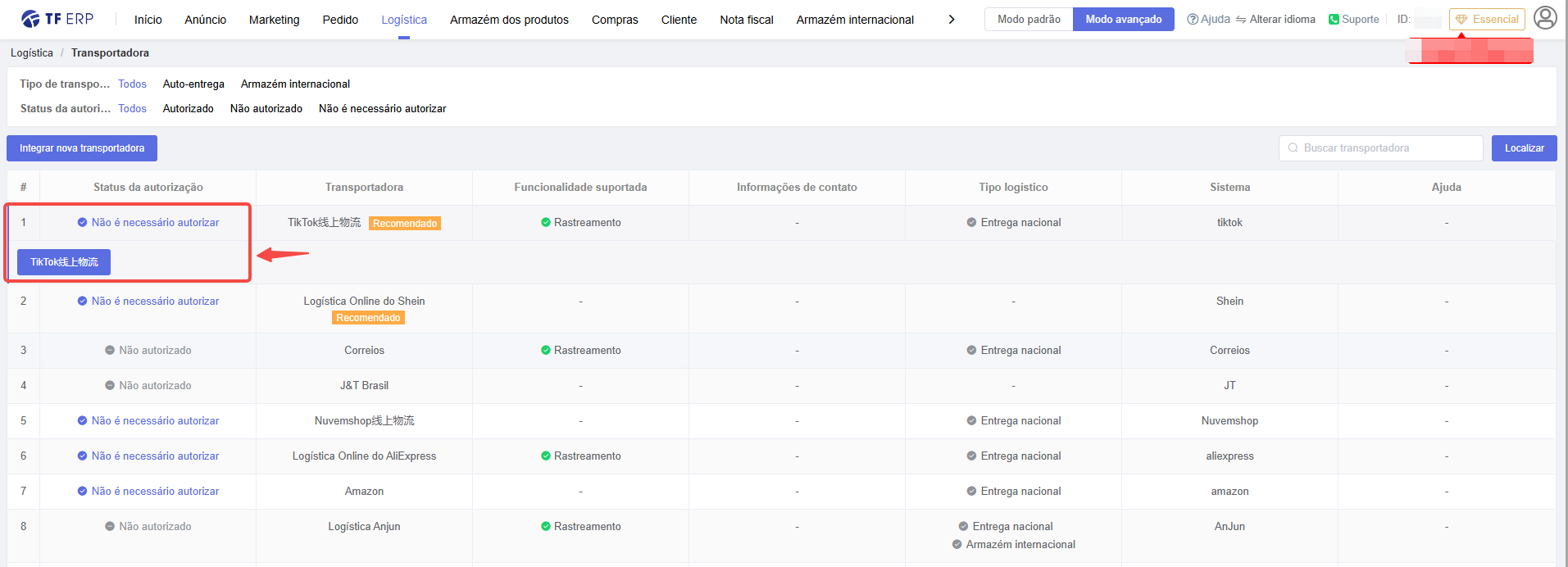Viewport: 1568px width, 567px height.
Task: Click the J&T Brasil carrier name
Action: (x=364, y=386)
